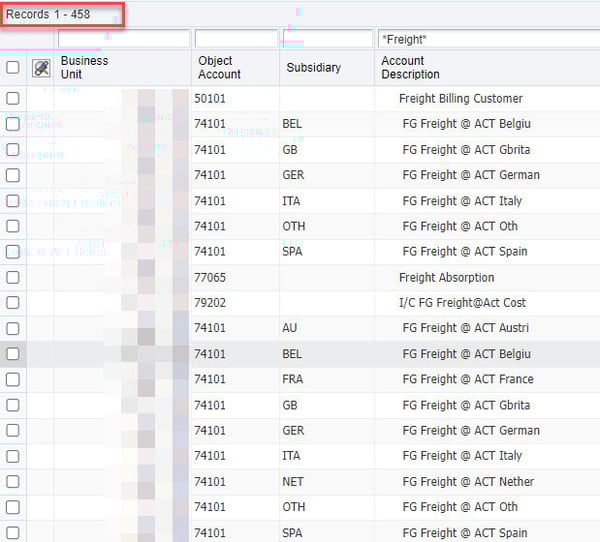Click the FRA subsidiary cell
Image resolution: width=600 pixels, height=542 pixels.
tap(293, 379)
